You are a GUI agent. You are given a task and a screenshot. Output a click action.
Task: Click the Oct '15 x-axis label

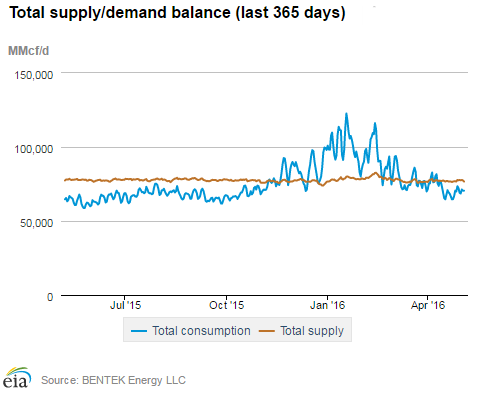click(227, 305)
